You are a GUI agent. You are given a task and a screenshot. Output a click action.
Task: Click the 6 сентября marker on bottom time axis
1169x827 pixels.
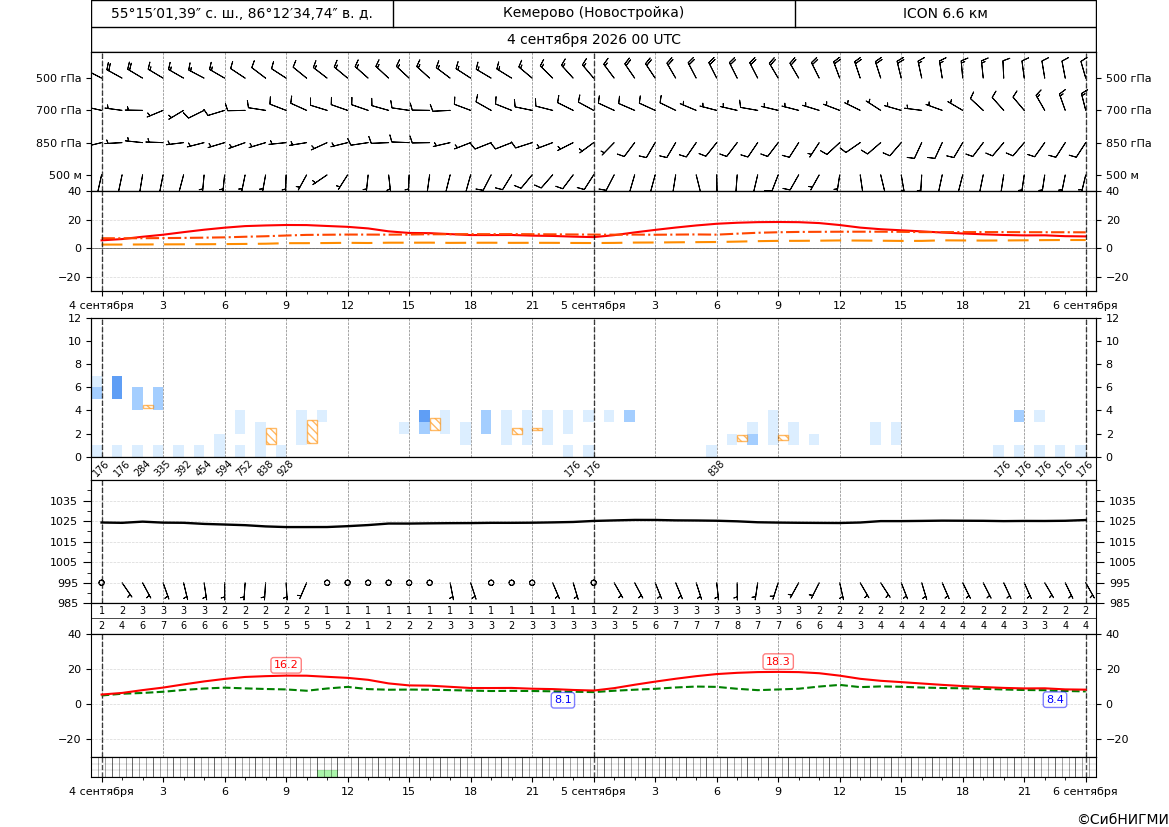click(1085, 791)
